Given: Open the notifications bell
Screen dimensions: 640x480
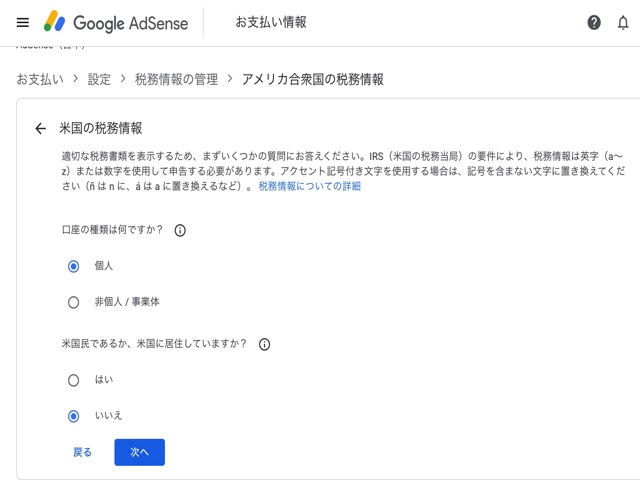Looking at the screenshot, I should coord(622,22).
